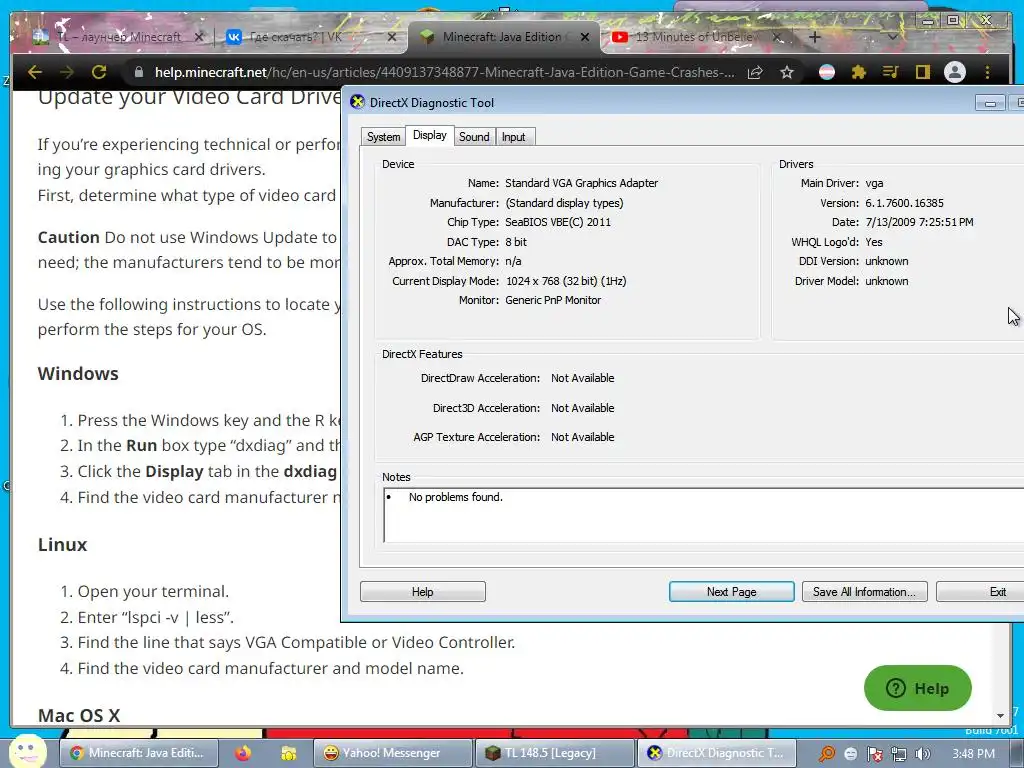
Task: Open a new browser tab
Action: tap(814, 37)
